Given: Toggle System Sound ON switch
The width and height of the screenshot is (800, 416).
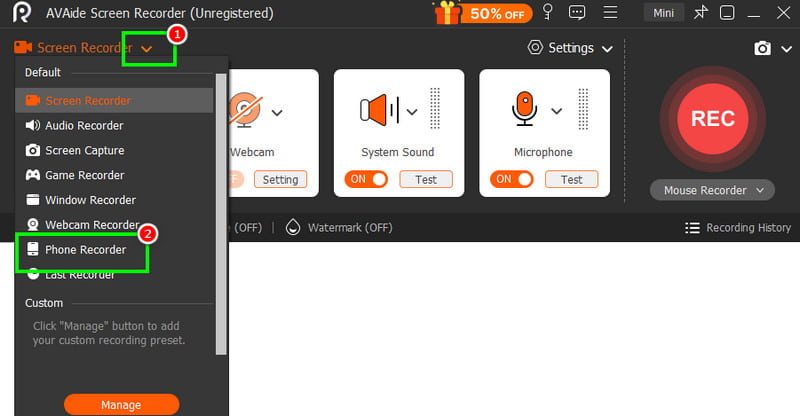Looking at the screenshot, I should [366, 179].
